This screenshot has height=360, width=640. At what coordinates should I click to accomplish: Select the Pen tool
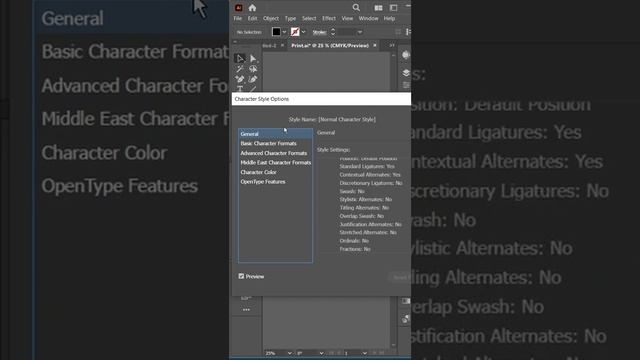[240, 79]
